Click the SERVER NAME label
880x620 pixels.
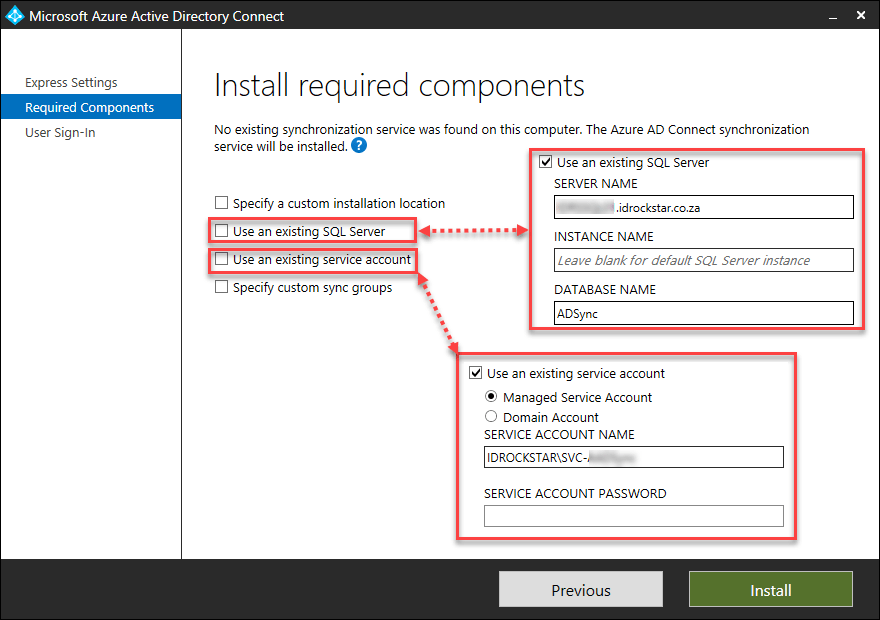(595, 183)
